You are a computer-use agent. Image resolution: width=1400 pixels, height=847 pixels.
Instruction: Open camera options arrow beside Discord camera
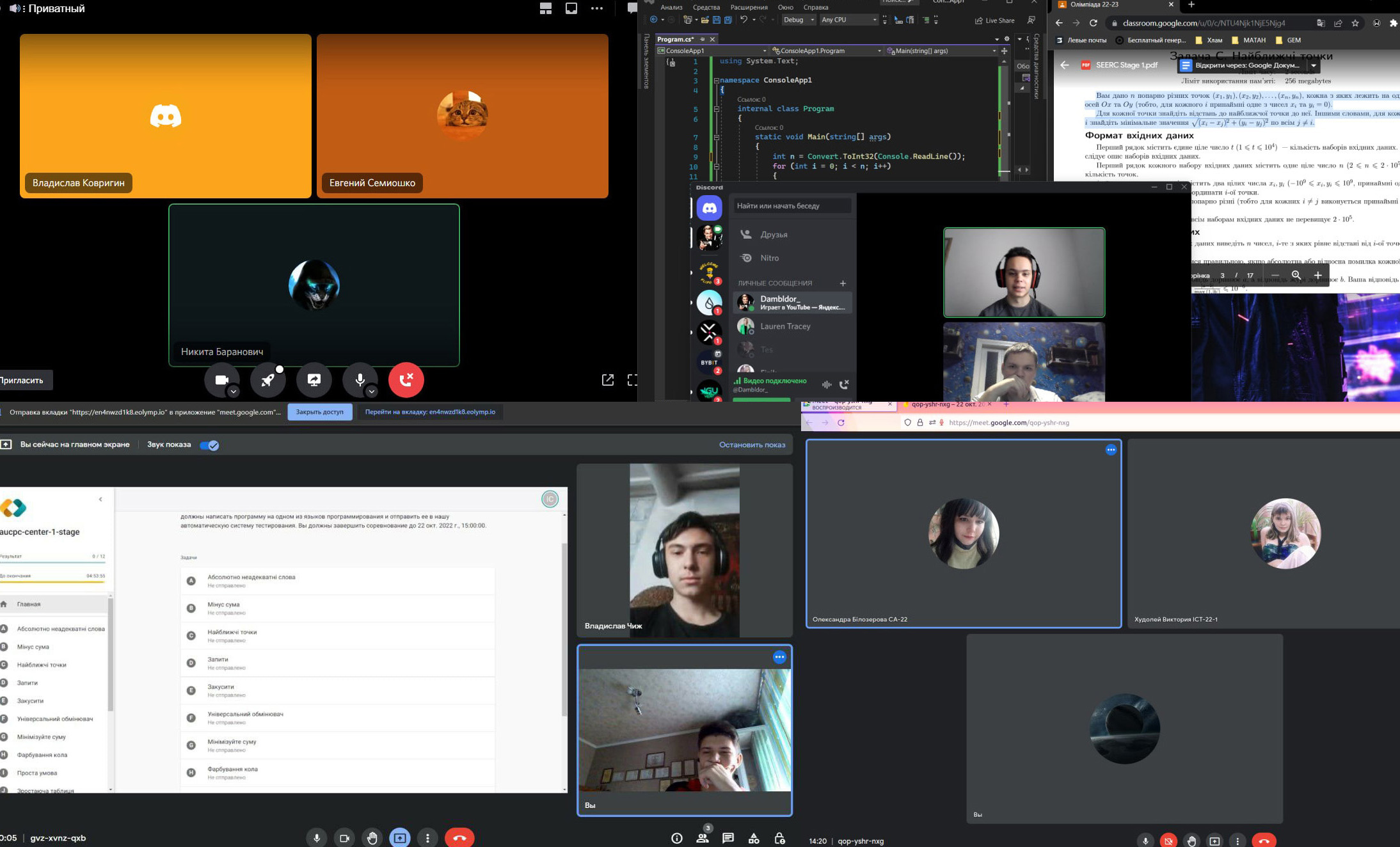pos(234,391)
